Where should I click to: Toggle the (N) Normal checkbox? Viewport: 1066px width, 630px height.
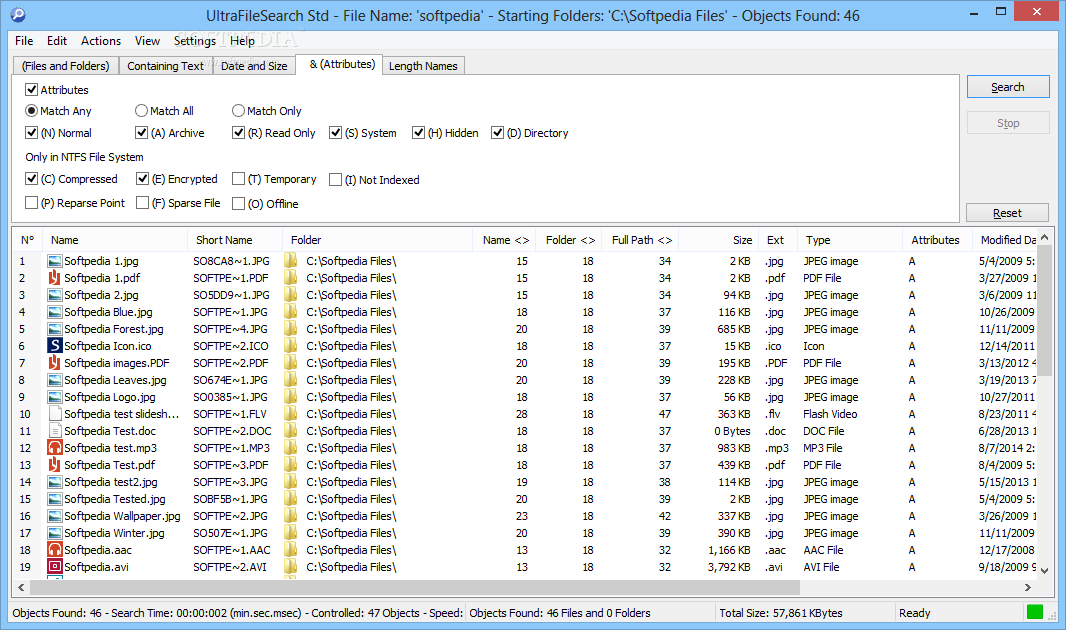click(31, 133)
